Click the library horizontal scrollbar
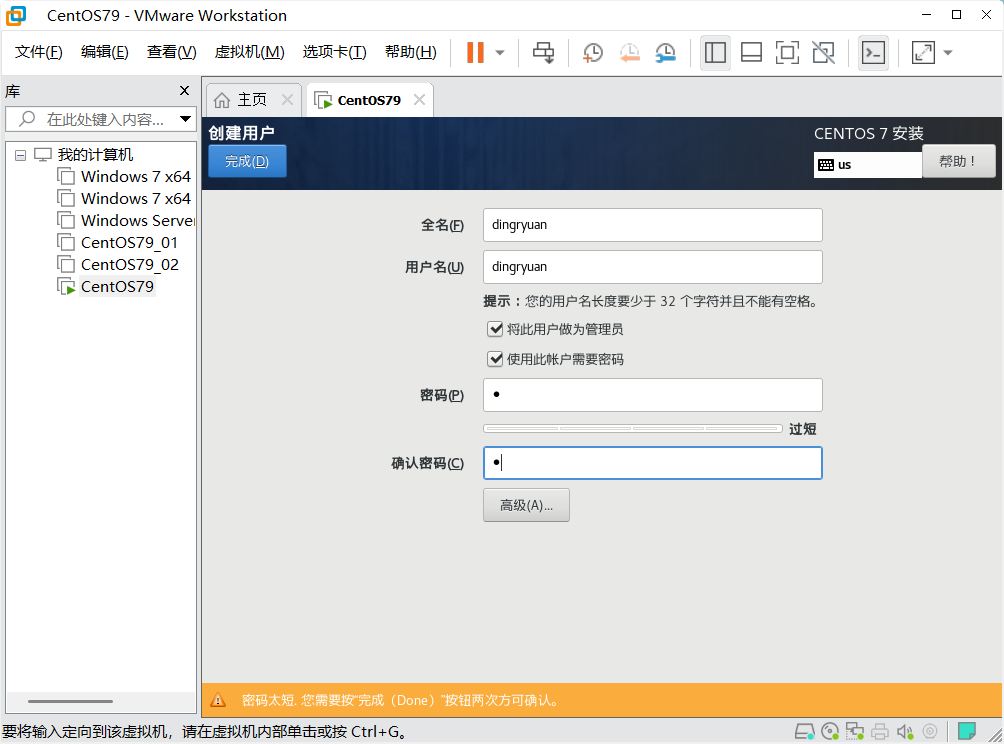 [70, 701]
